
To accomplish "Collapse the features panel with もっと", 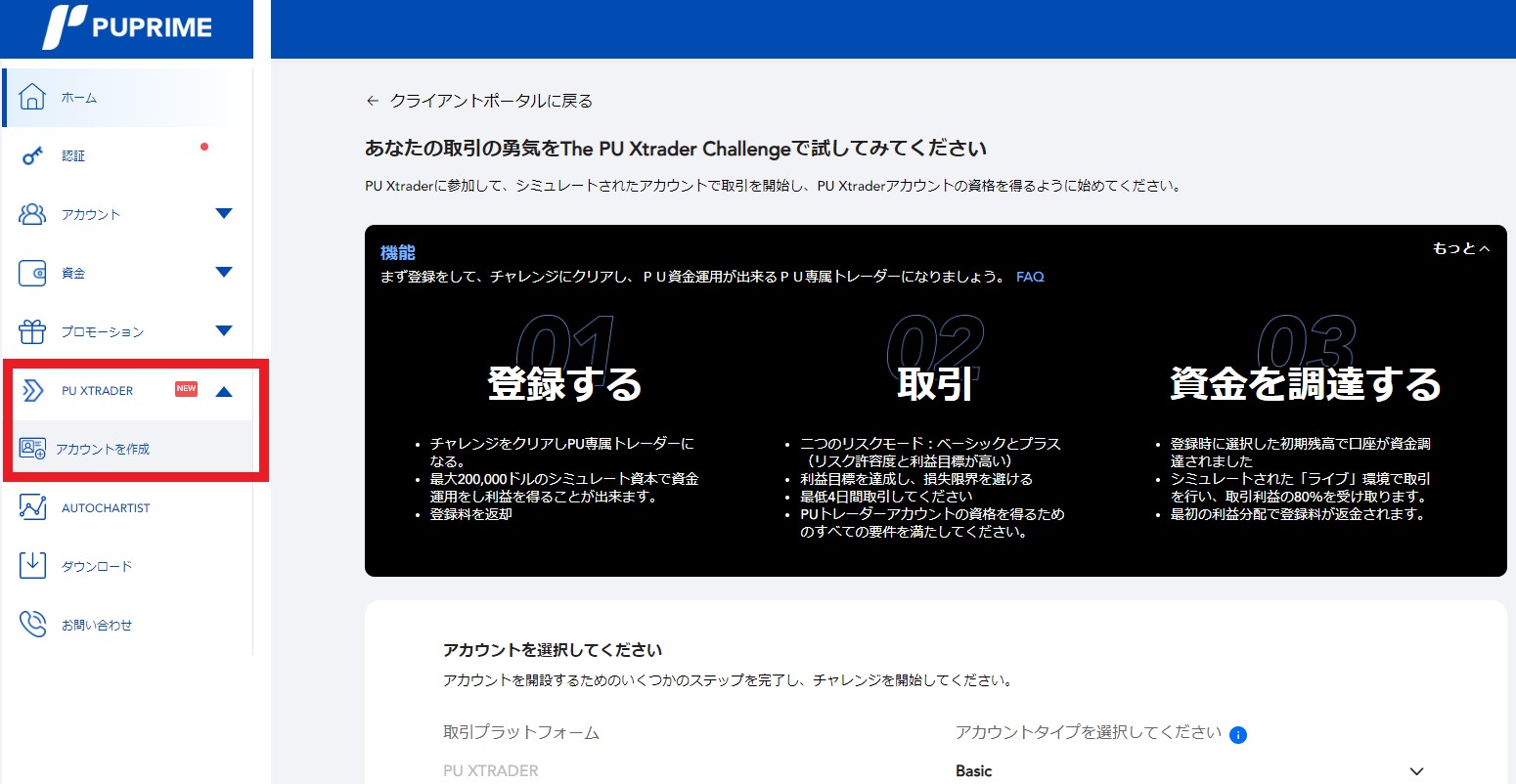I will pyautogui.click(x=1461, y=248).
